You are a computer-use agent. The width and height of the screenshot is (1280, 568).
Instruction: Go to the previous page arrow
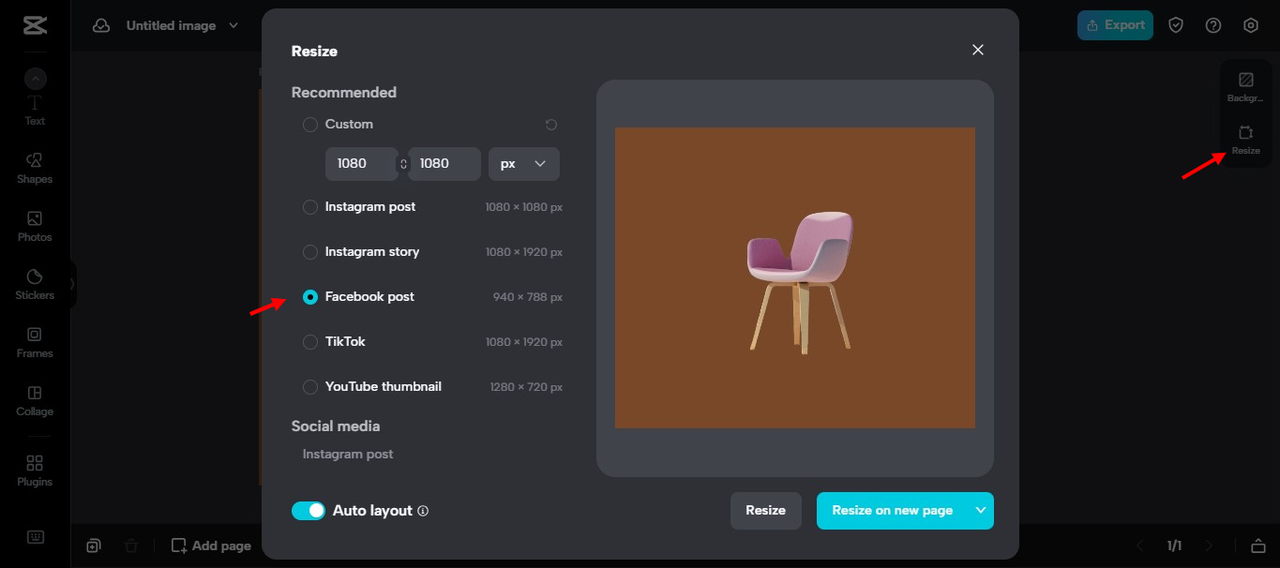point(1140,546)
